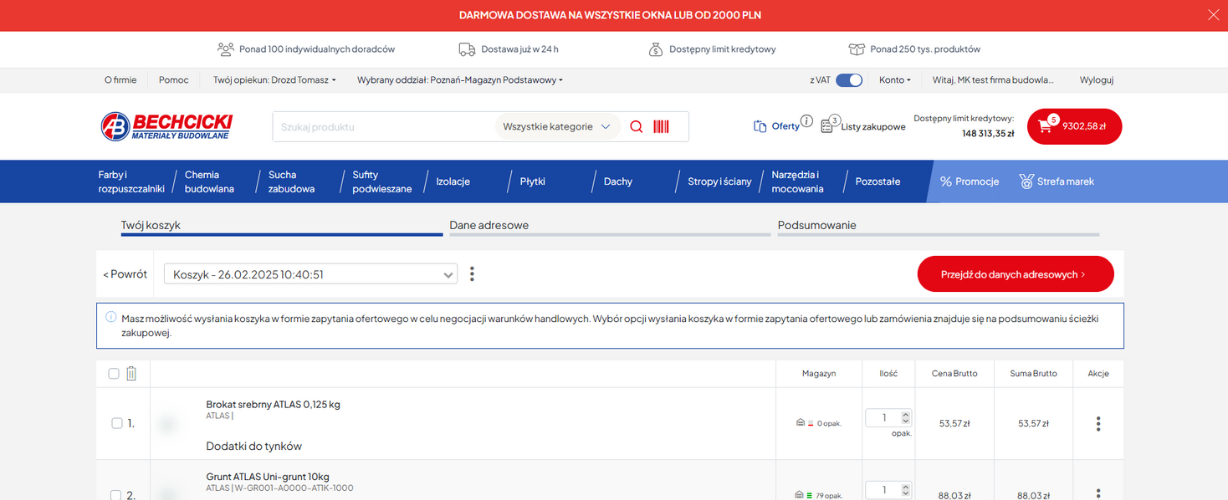Click the Bechcicki logo
1228x500 pixels.
click(x=166, y=126)
